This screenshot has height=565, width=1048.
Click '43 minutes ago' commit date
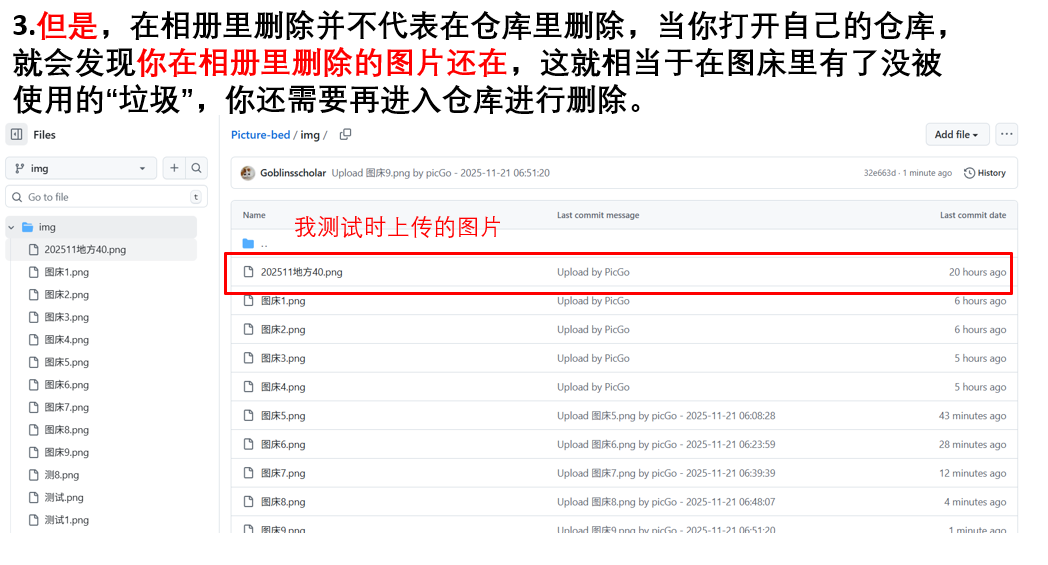[972, 416]
